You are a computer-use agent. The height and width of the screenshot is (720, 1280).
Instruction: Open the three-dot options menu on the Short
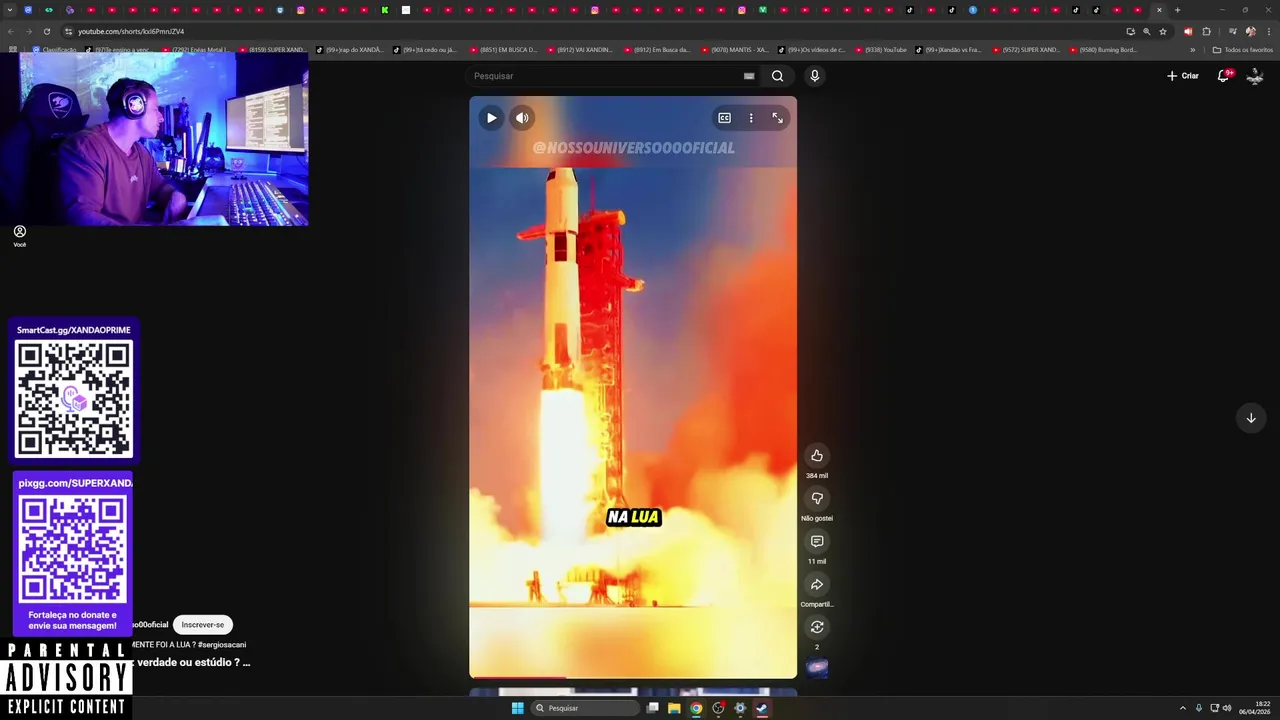click(x=751, y=118)
